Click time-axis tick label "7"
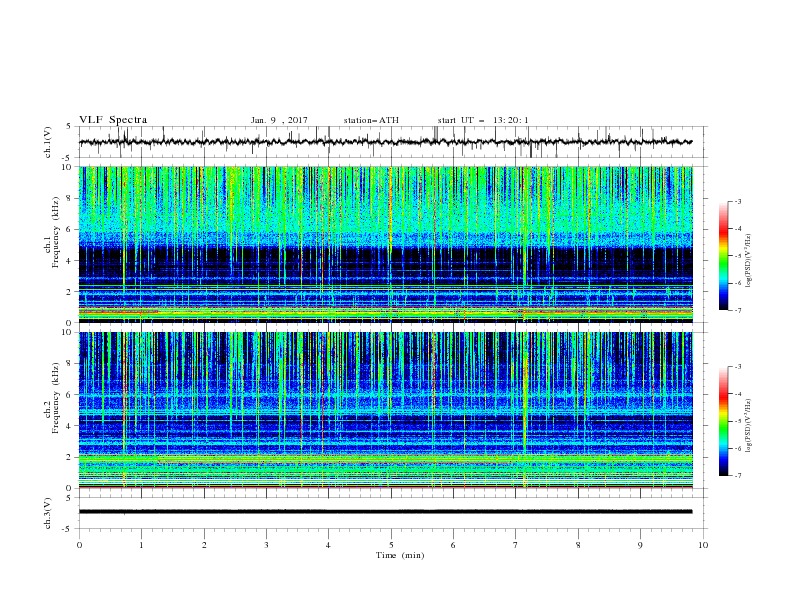 pyautogui.click(x=516, y=545)
